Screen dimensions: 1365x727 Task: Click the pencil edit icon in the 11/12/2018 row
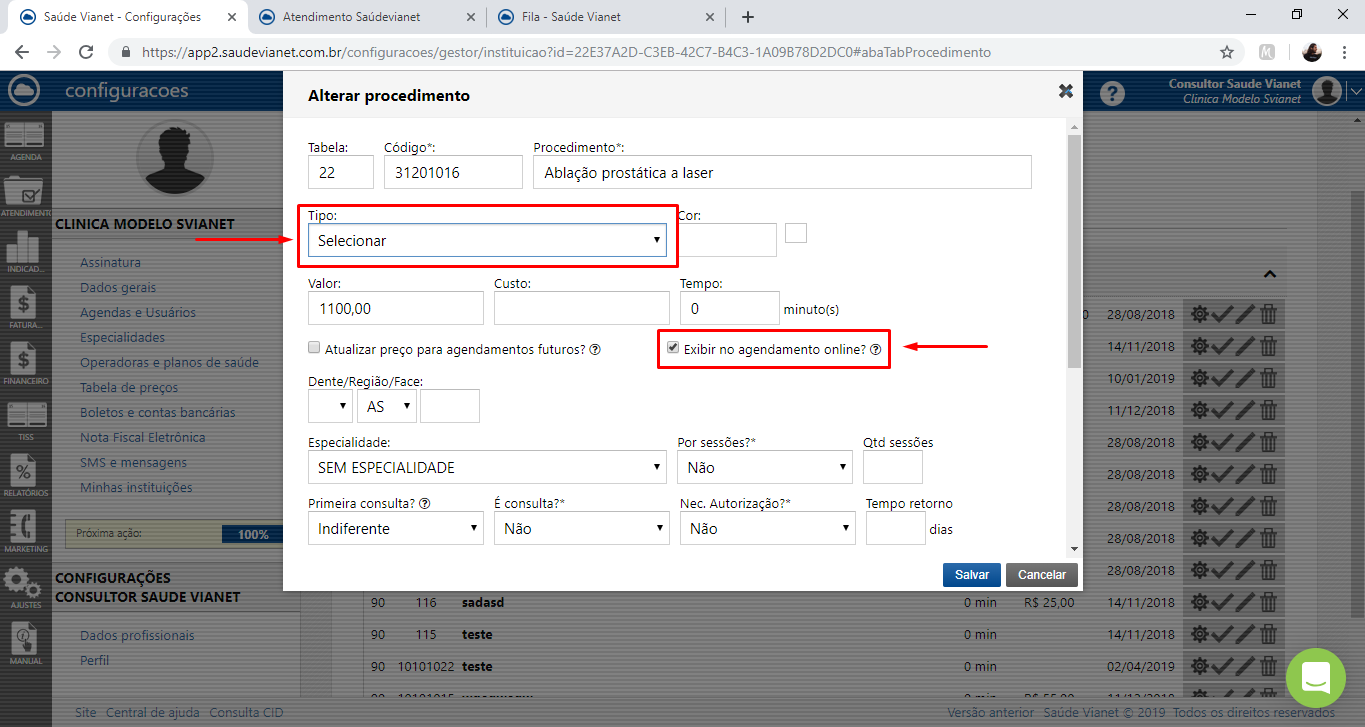(x=1245, y=411)
